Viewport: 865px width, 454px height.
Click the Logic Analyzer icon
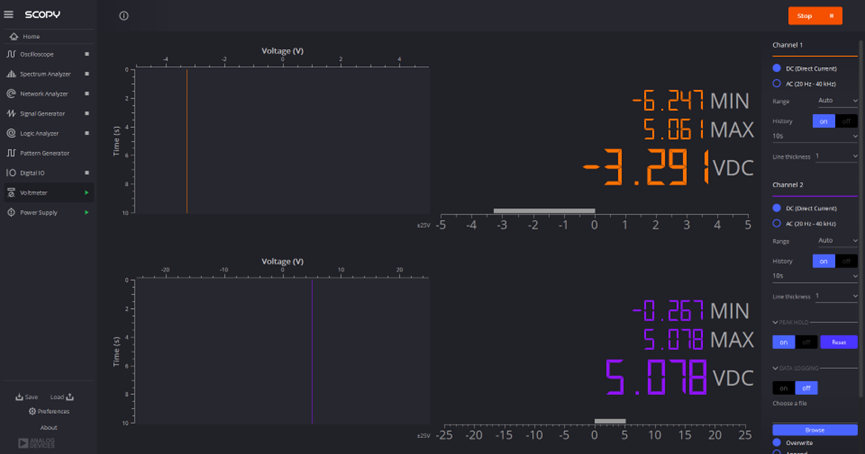[11, 133]
